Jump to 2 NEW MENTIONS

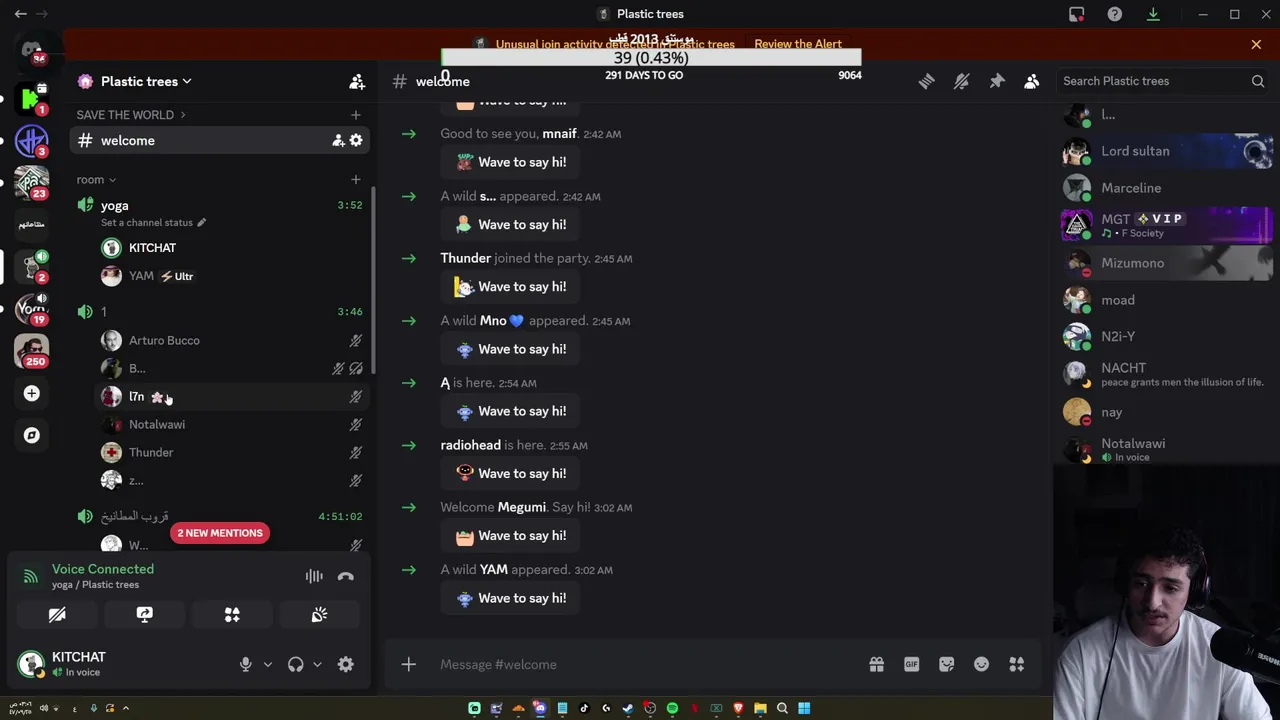coord(220,533)
